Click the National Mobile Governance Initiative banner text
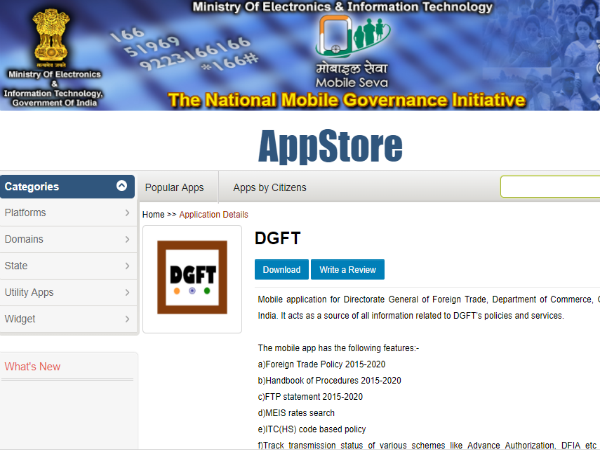Viewport: 600px width, 450px height. pyautogui.click(x=346, y=100)
